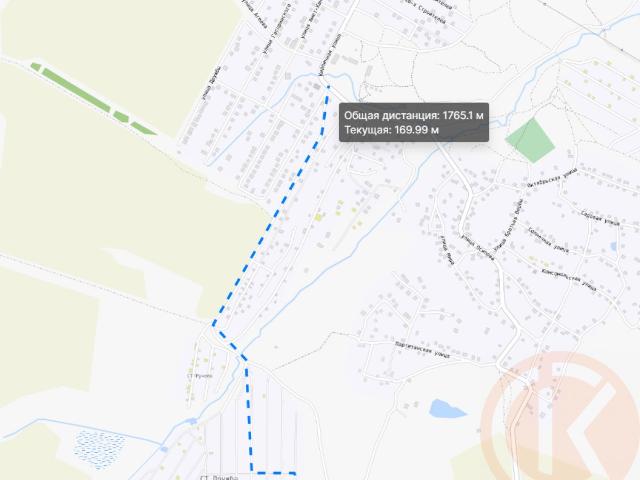Click the route corner where it turns east
The height and width of the screenshot is (480, 640).
[x=251, y=470]
